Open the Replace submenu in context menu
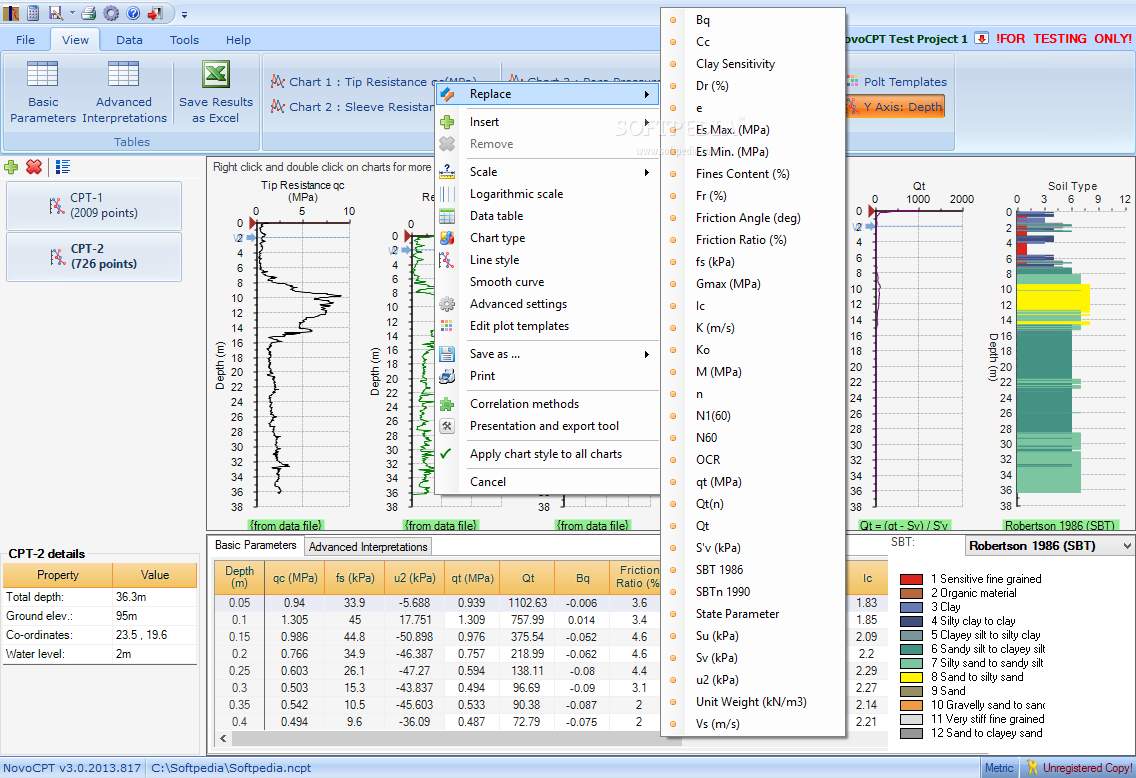The width and height of the screenshot is (1136, 778). point(547,94)
